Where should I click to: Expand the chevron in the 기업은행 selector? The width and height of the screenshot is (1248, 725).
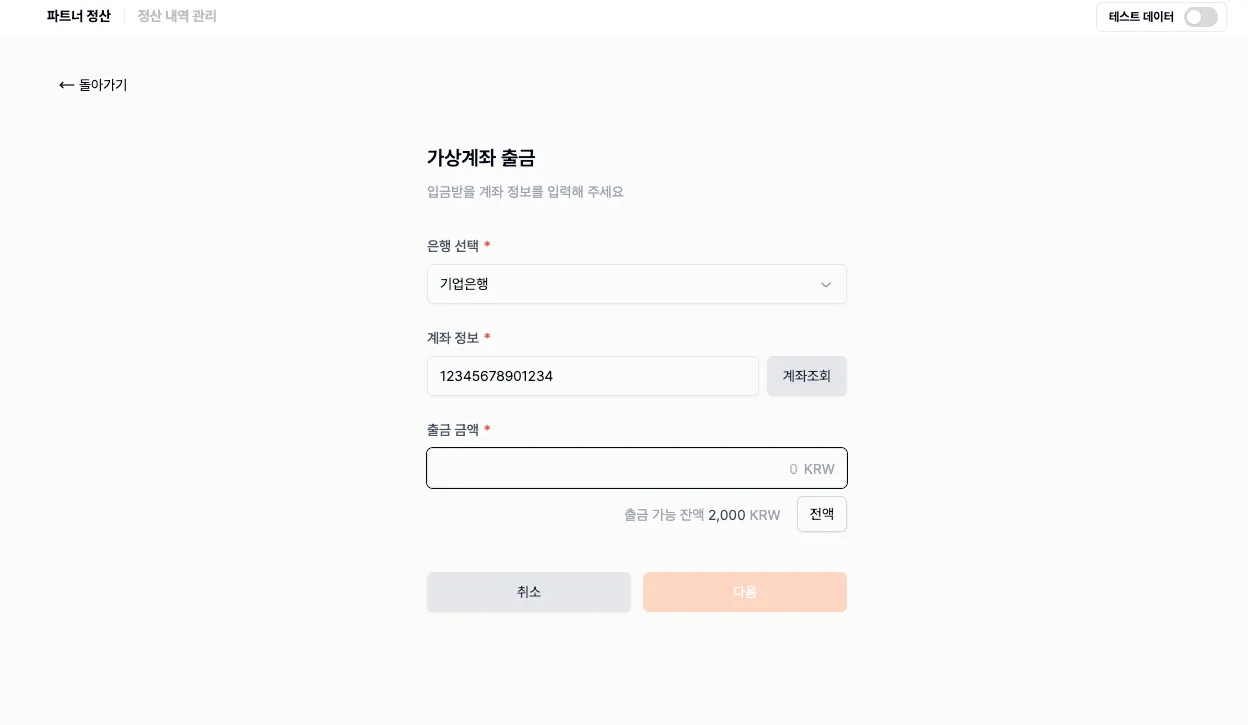(826, 284)
